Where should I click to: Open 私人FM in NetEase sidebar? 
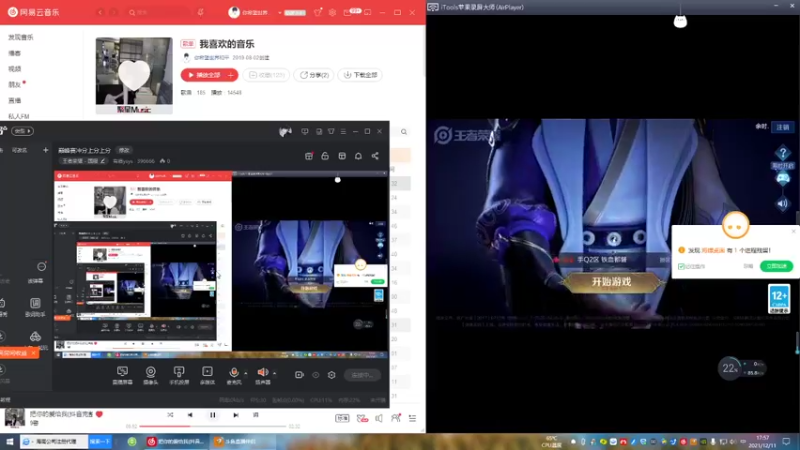tap(19, 116)
